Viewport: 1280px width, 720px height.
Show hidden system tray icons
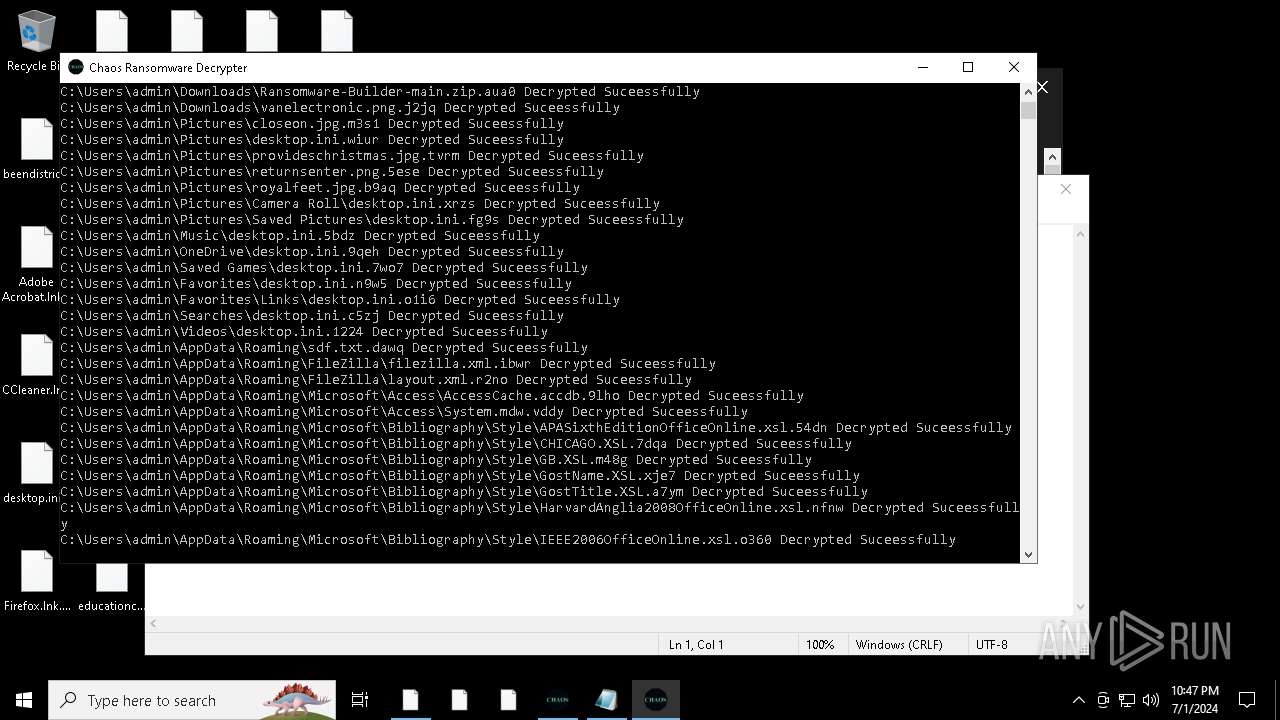1078,700
